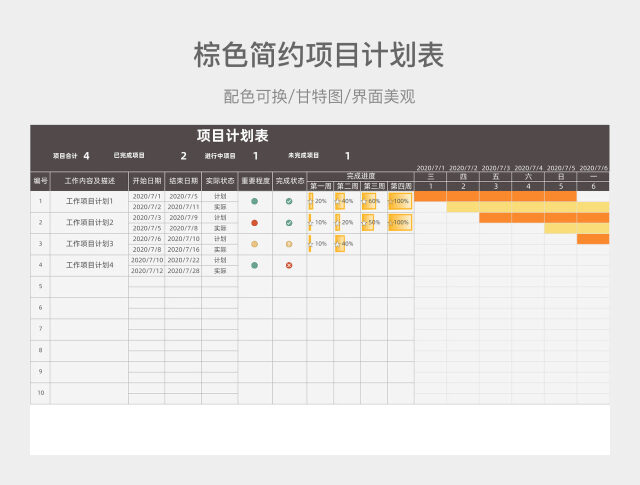Click start date cell 2020/7/1
Image resolution: width=640 pixels, height=485 pixels.
tap(147, 196)
